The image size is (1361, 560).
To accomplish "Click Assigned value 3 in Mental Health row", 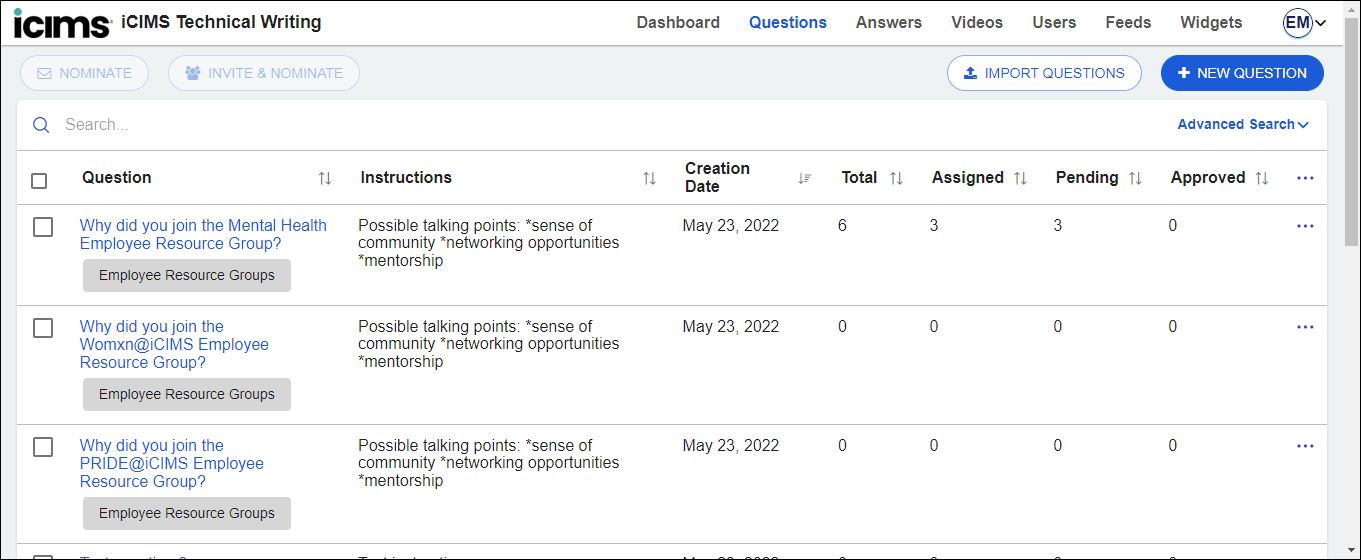I will pyautogui.click(x=934, y=226).
